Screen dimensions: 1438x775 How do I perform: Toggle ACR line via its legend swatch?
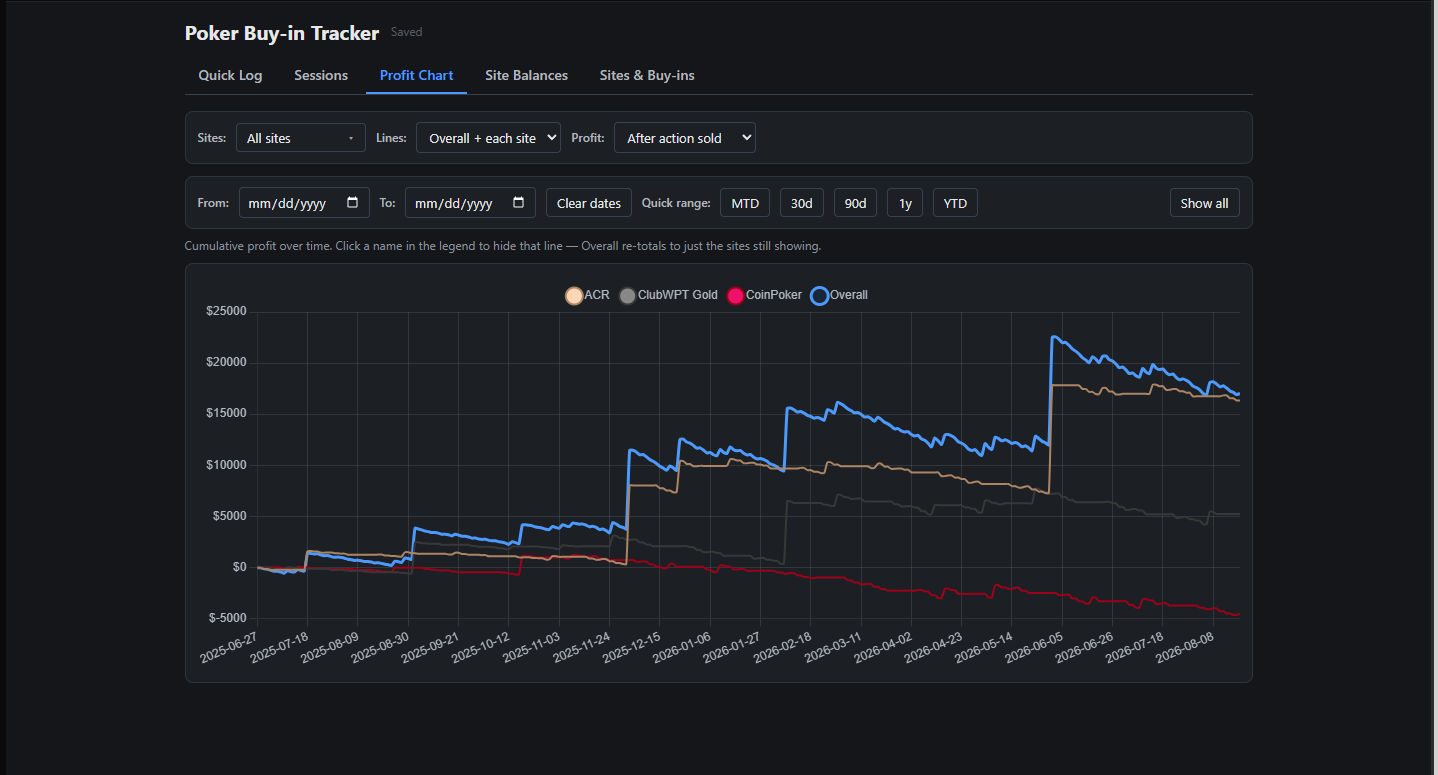[574, 296]
